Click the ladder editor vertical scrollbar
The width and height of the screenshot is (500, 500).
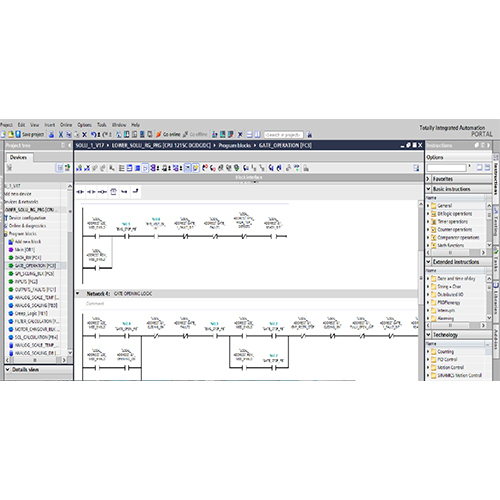tap(421, 290)
